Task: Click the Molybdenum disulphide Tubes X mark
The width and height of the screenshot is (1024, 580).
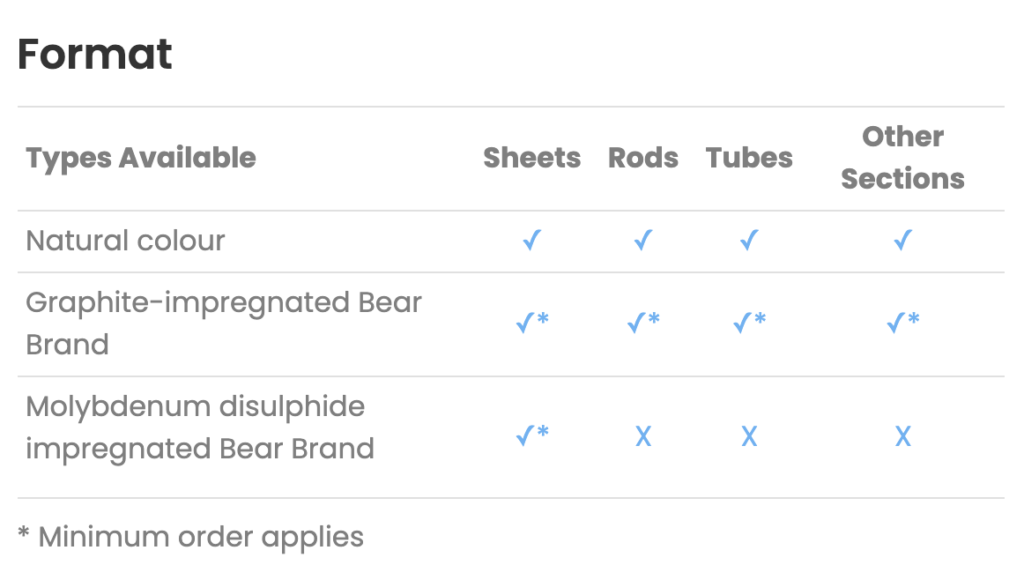Action: (749, 436)
